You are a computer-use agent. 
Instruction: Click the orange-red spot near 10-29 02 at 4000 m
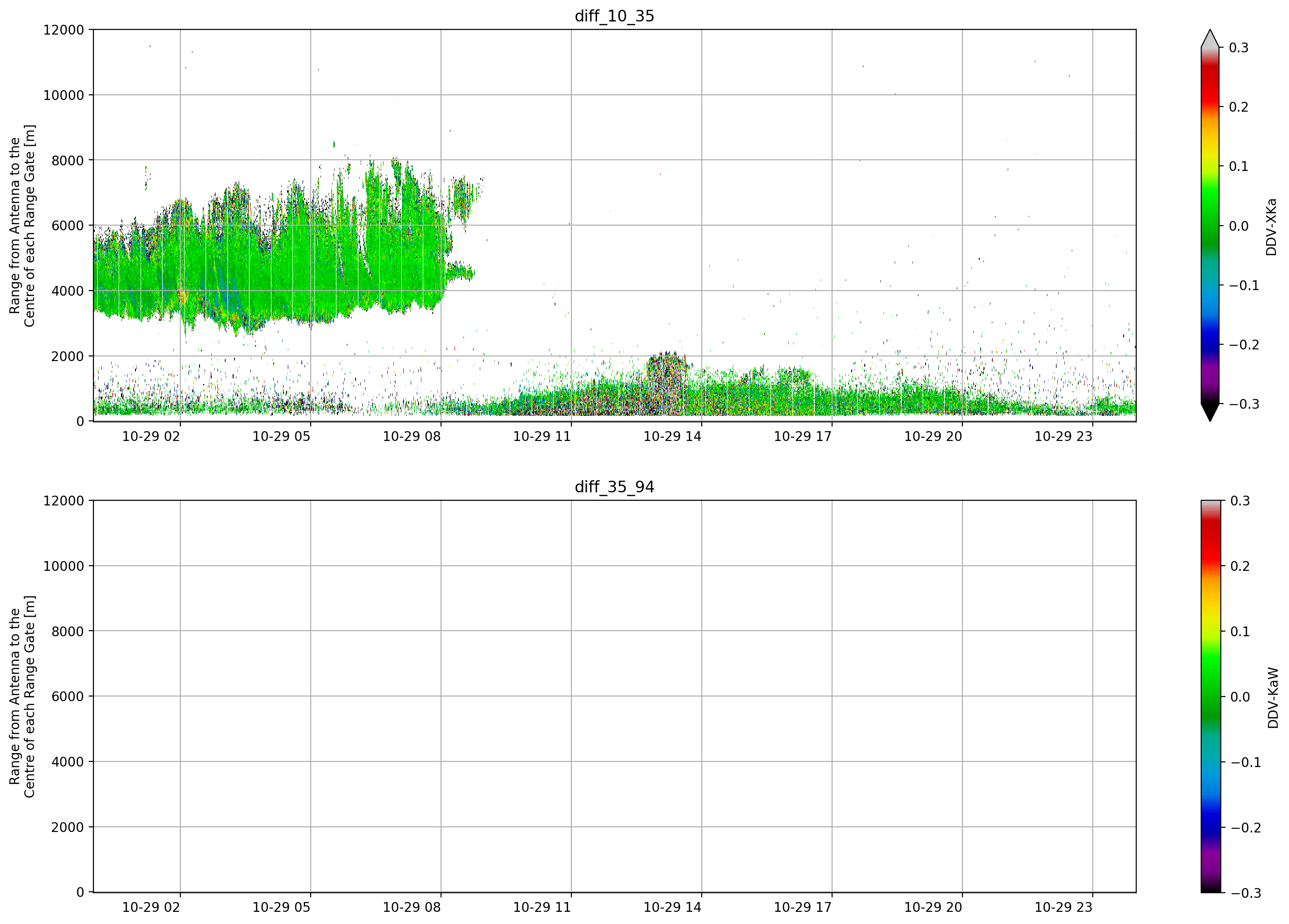tap(183, 295)
